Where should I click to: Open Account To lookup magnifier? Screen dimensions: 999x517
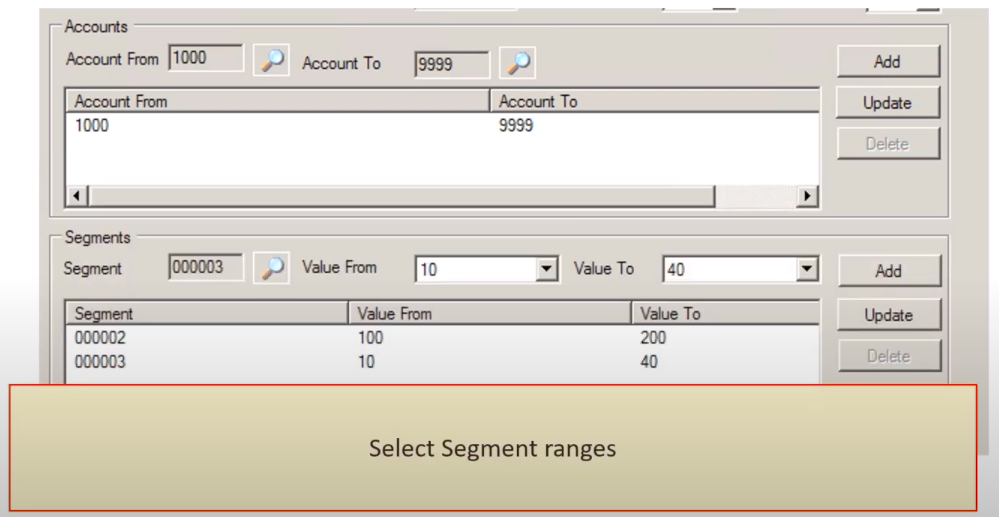coord(517,62)
